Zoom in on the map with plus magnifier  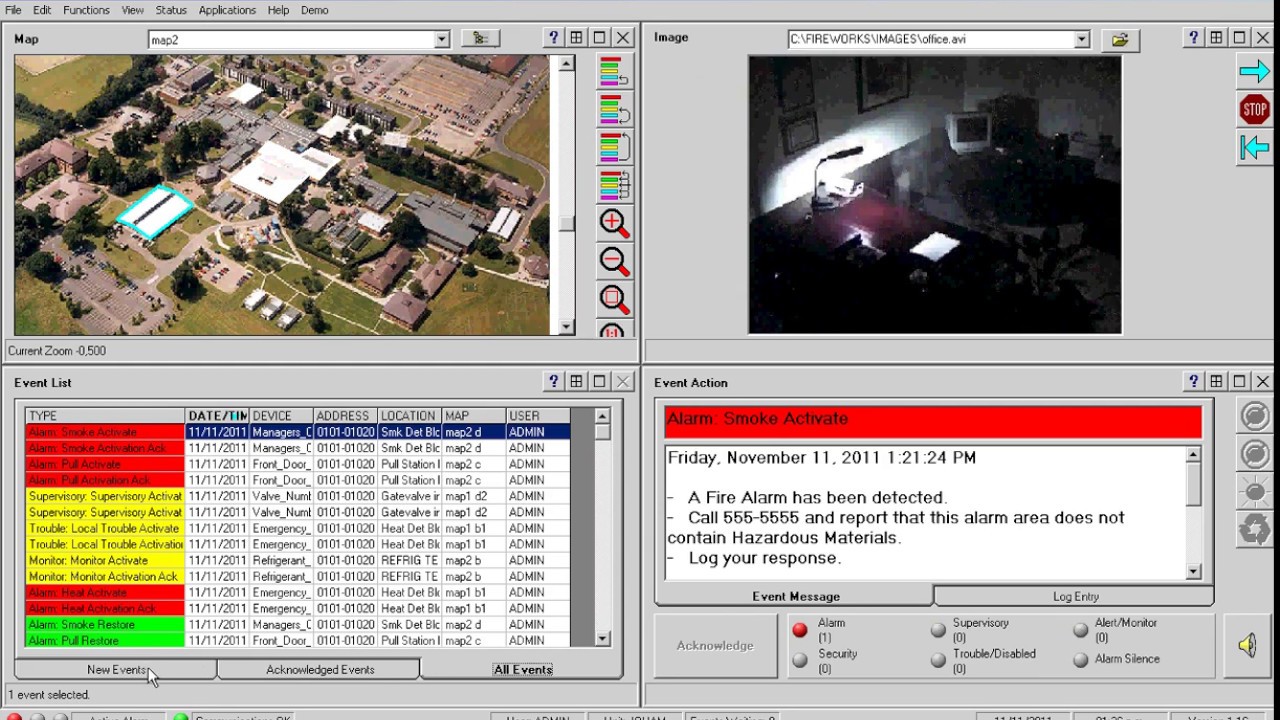[x=614, y=223]
